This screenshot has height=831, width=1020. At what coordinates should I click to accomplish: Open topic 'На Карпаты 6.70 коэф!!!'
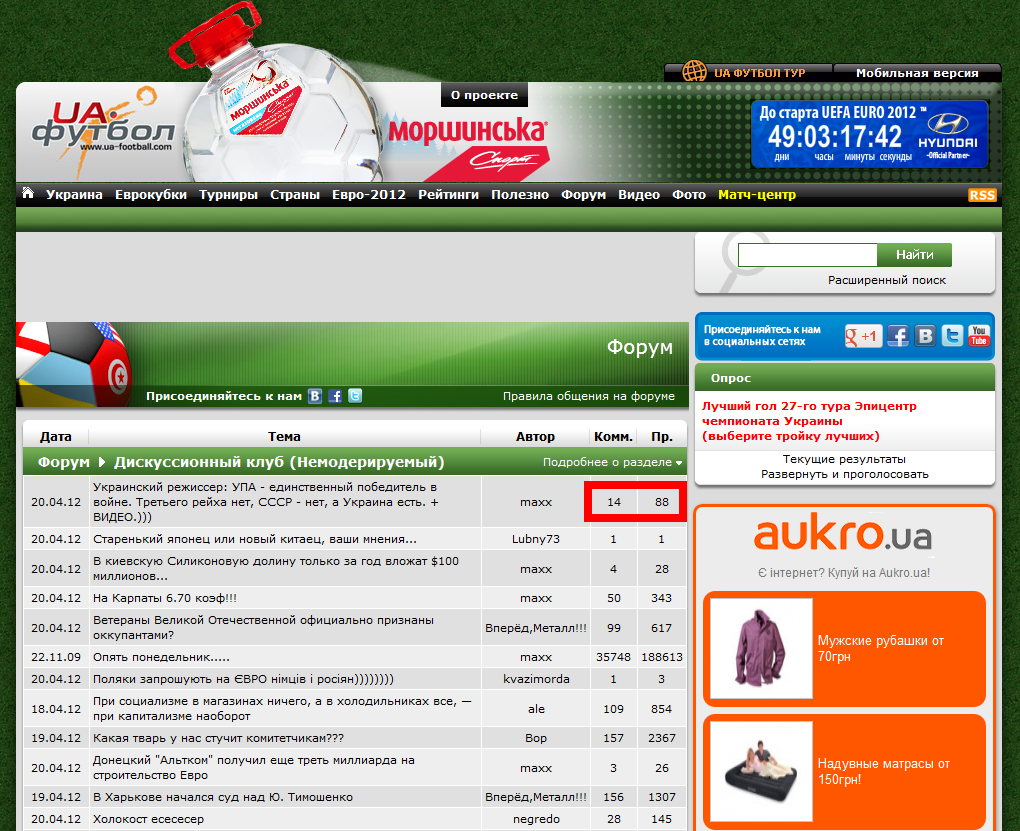click(x=165, y=598)
